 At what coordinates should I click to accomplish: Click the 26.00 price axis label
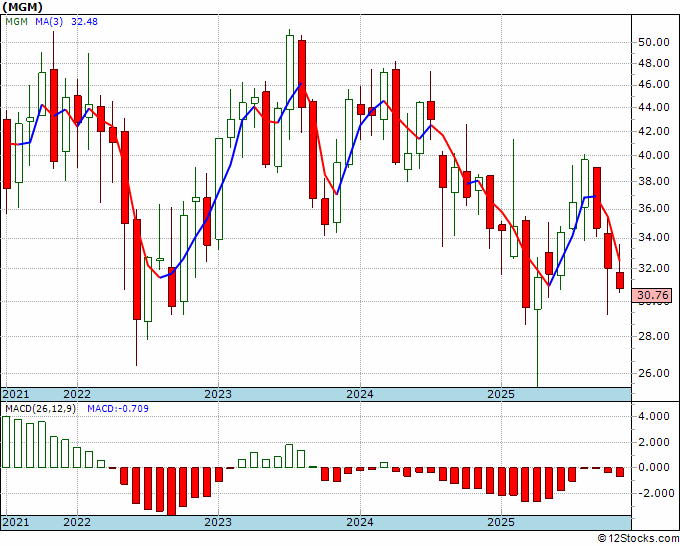(x=653, y=373)
